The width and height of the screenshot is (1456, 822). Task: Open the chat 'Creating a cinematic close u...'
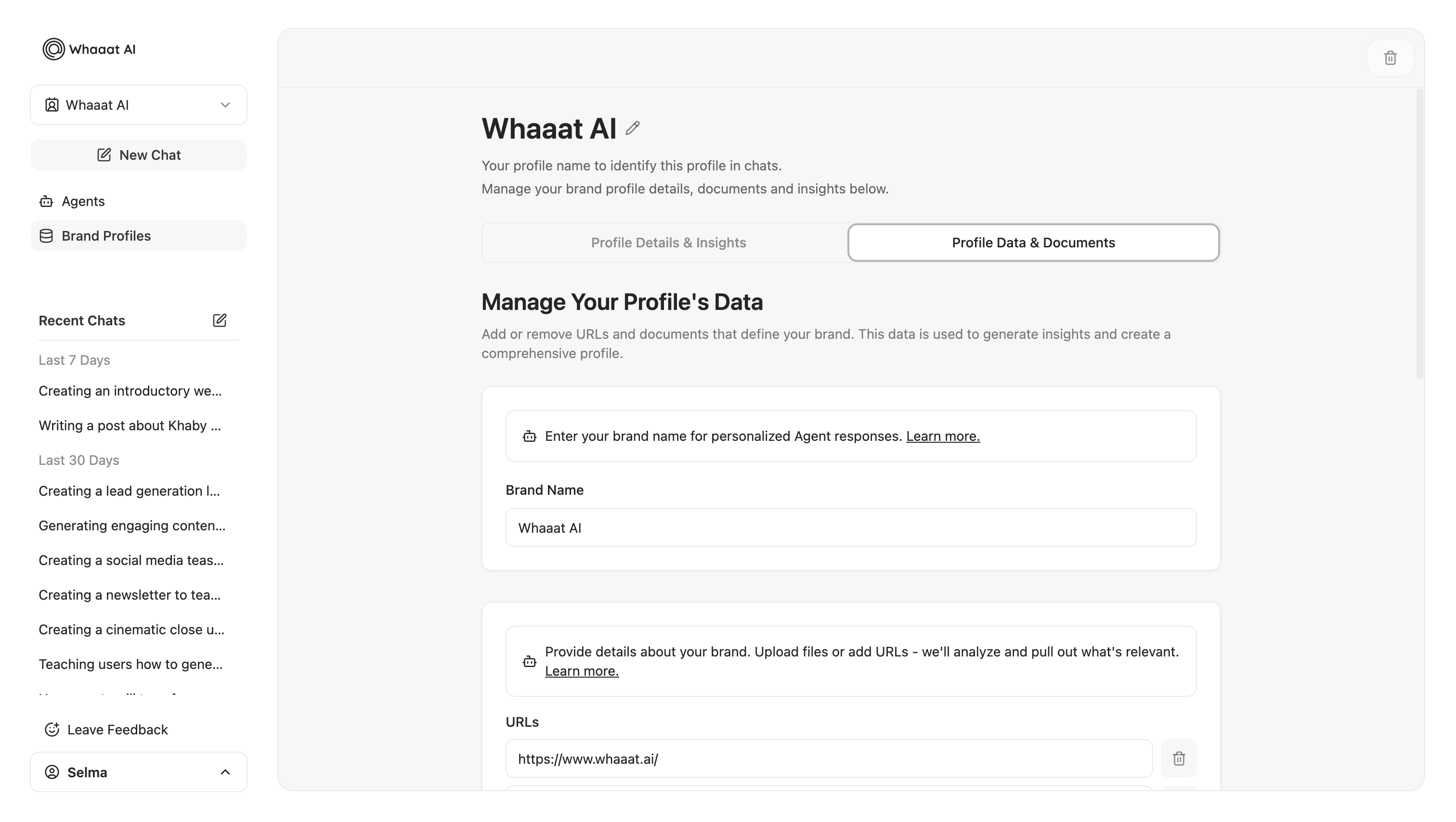pyautogui.click(x=131, y=629)
